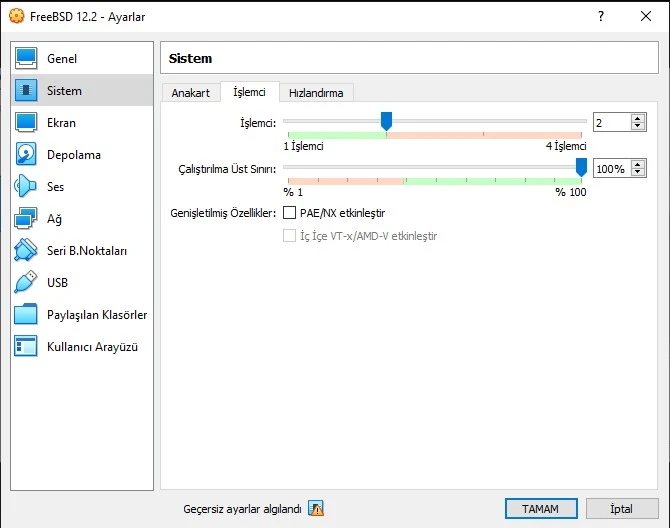Raise execution cap with up arrow
Image resolution: width=670 pixels, height=528 pixels.
(x=638, y=165)
